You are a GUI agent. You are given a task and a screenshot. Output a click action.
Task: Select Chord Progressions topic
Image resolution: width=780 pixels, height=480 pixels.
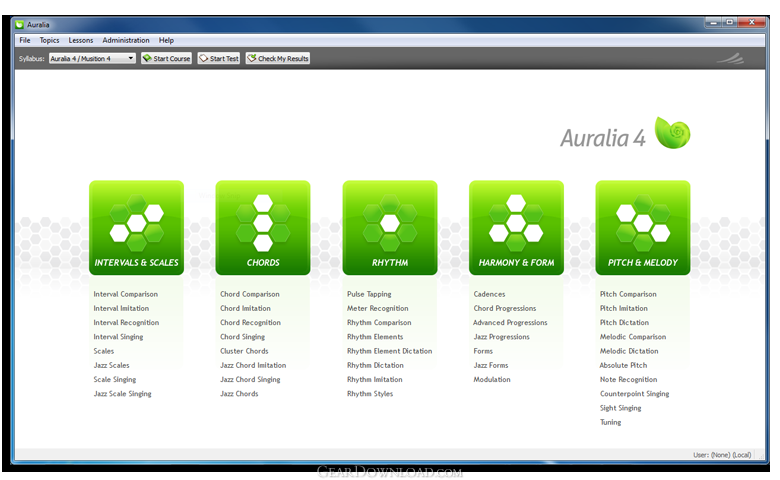[x=505, y=308]
